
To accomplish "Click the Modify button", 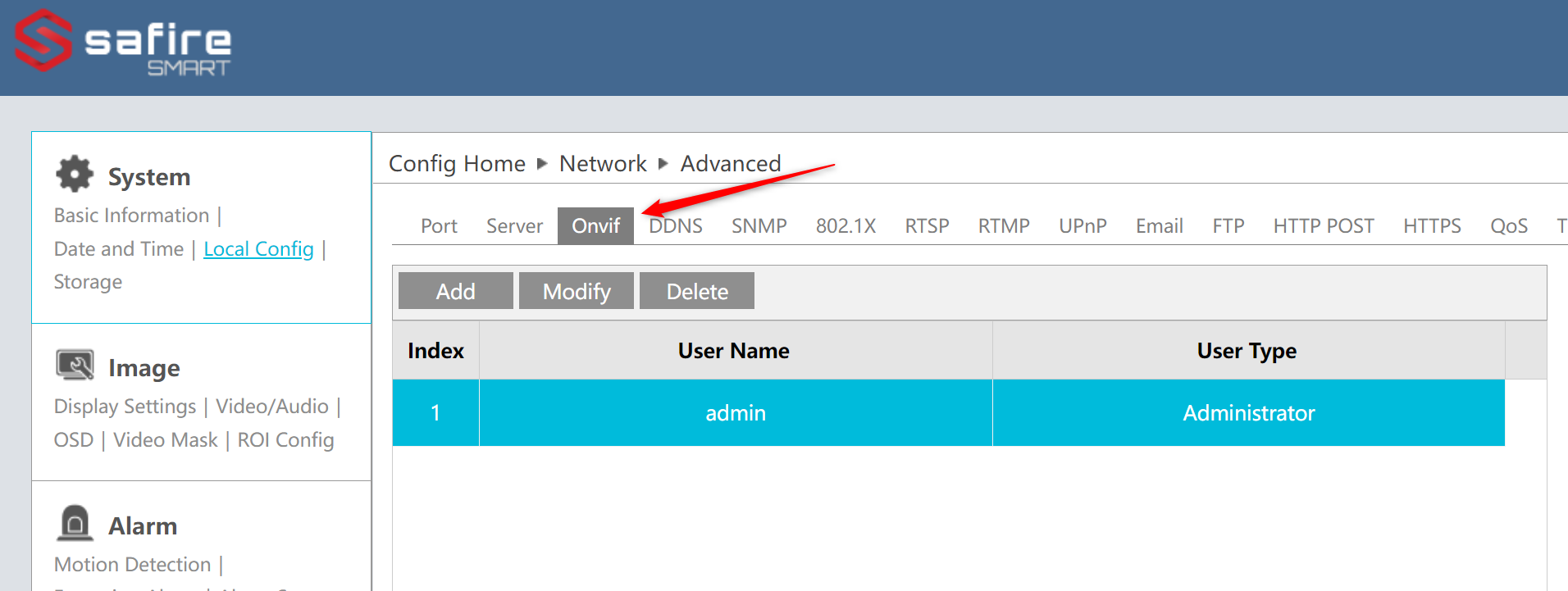I will click(x=577, y=292).
